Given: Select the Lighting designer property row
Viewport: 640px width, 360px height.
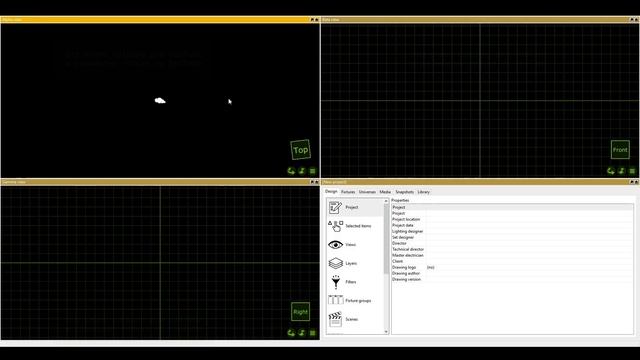Looking at the screenshot, I should pos(512,231).
